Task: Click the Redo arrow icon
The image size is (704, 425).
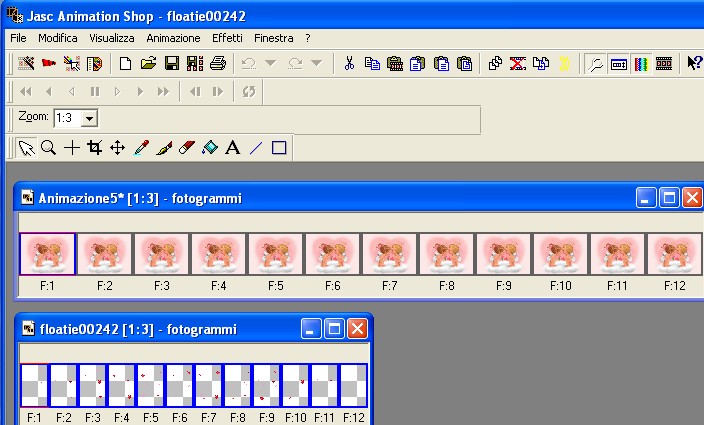Action: pos(295,63)
